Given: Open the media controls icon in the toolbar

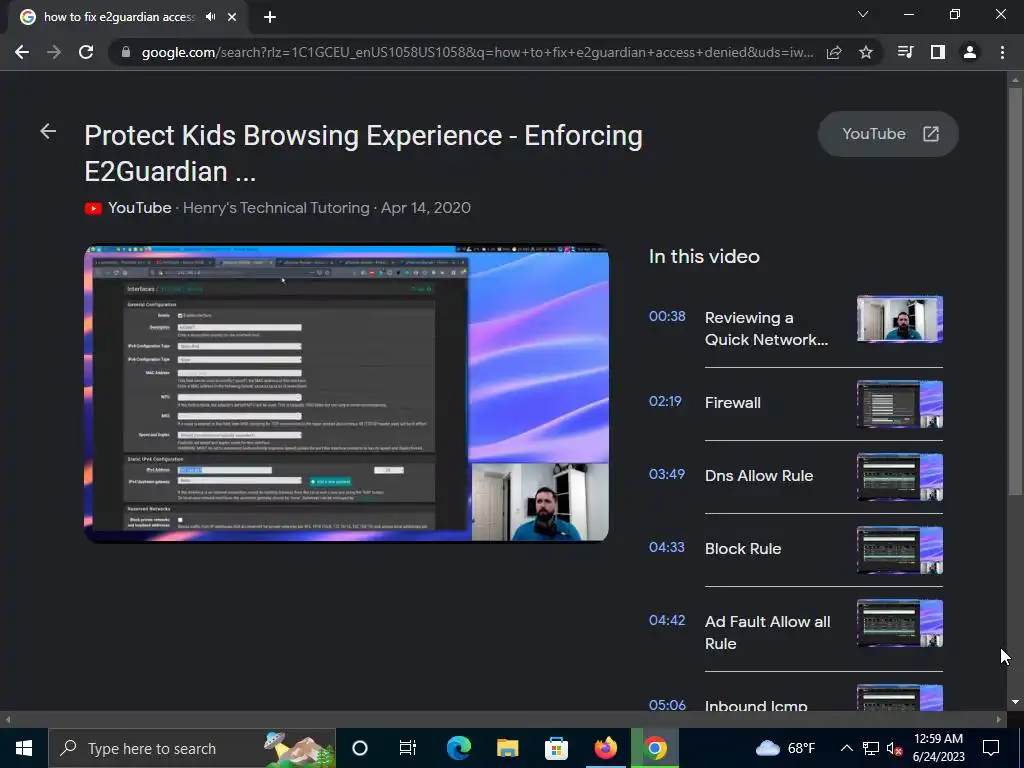Looking at the screenshot, I should click(906, 52).
